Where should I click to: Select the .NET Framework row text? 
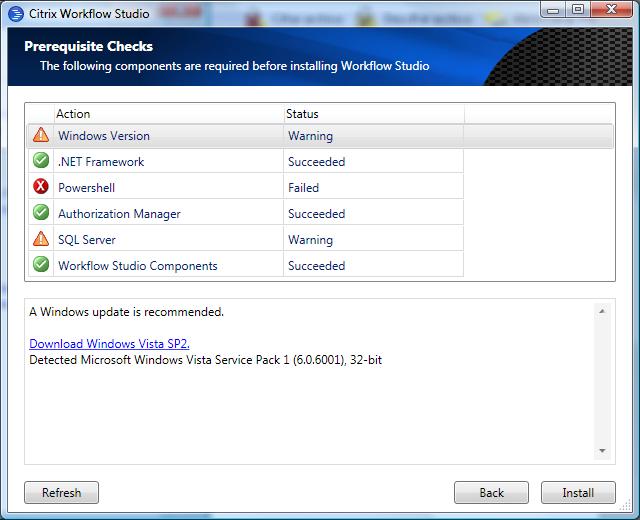click(x=101, y=162)
